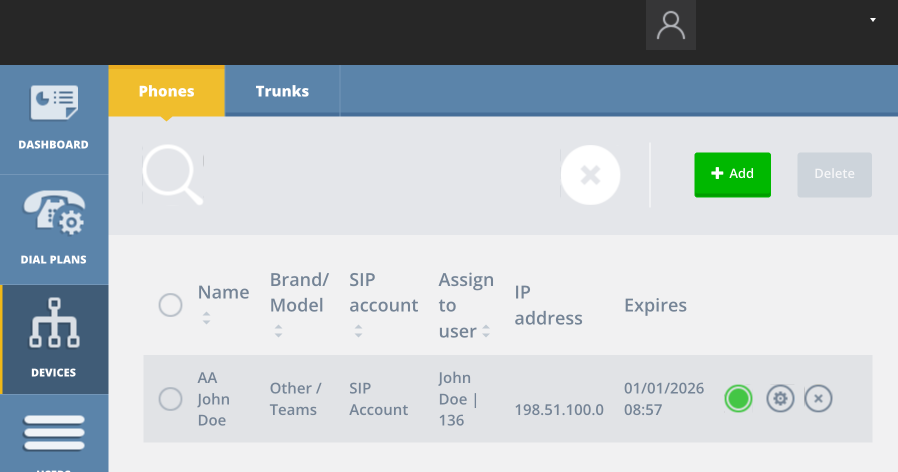The width and height of the screenshot is (898, 472).
Task: Click the greyed-out Delete button
Action: (x=834, y=175)
